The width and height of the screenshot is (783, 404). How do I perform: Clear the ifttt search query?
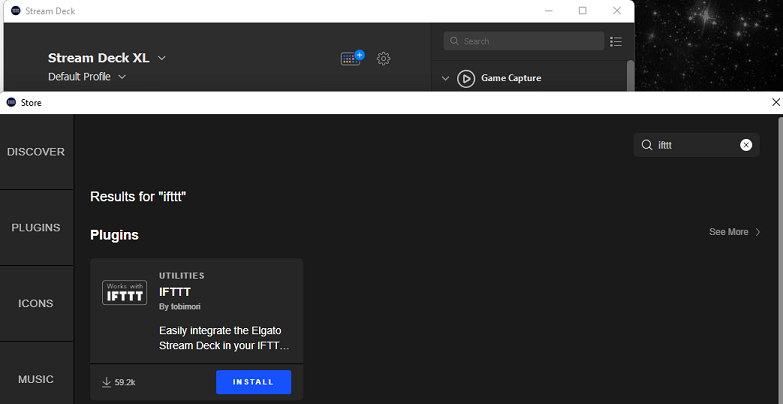coord(746,145)
